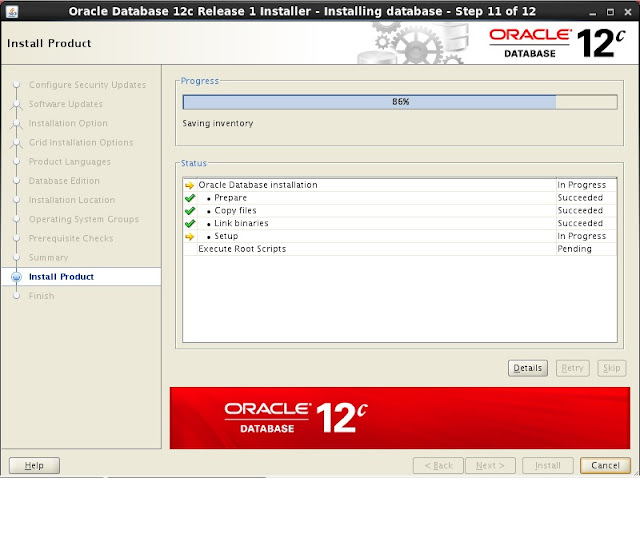Click Succeeded status of Prepare row
640x558 pixels.
point(580,198)
